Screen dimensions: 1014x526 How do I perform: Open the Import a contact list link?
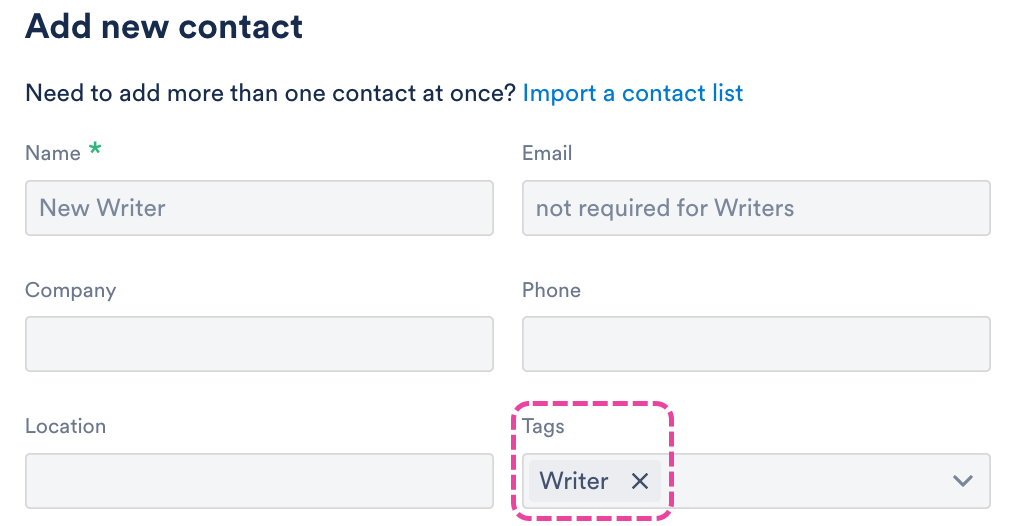click(632, 94)
